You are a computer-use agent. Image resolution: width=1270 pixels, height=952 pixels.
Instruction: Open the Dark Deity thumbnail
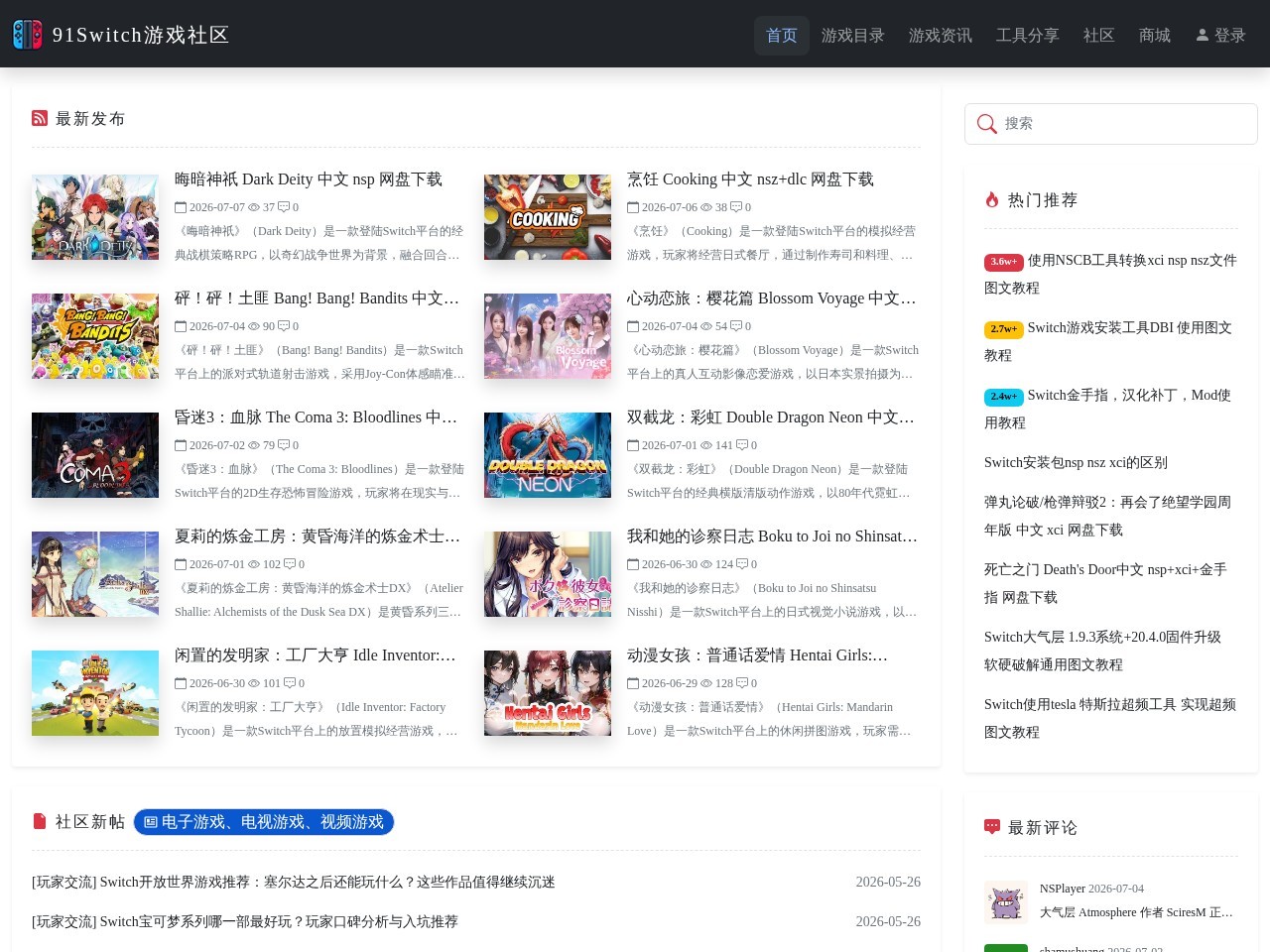[95, 217]
